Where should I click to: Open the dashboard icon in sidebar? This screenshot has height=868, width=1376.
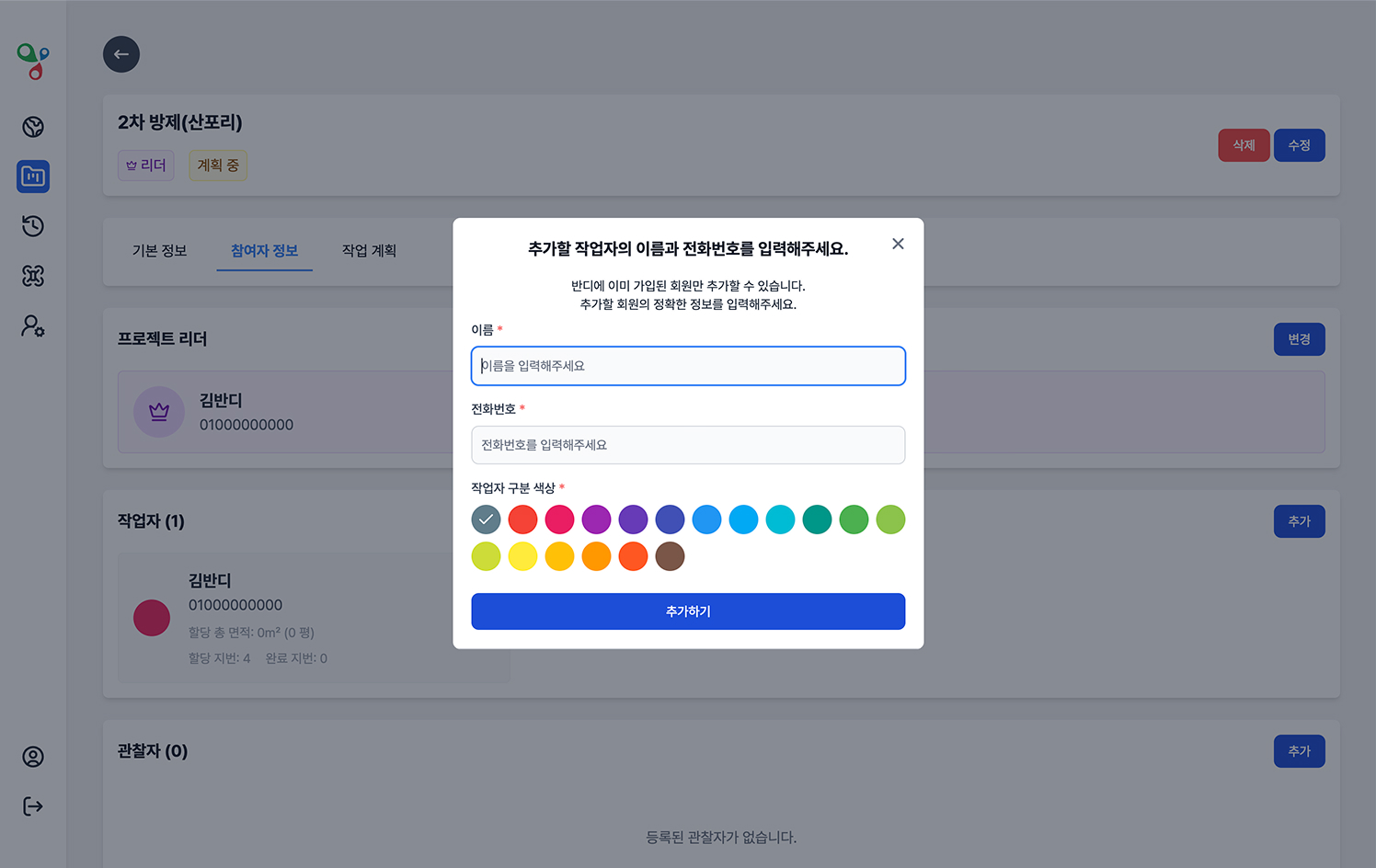coord(33,127)
